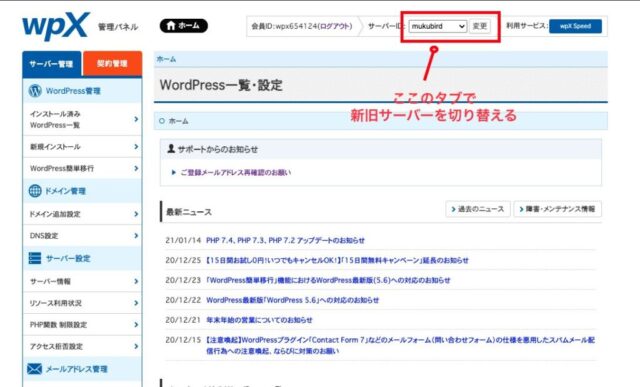Go to Home via black ホーム button

184,26
